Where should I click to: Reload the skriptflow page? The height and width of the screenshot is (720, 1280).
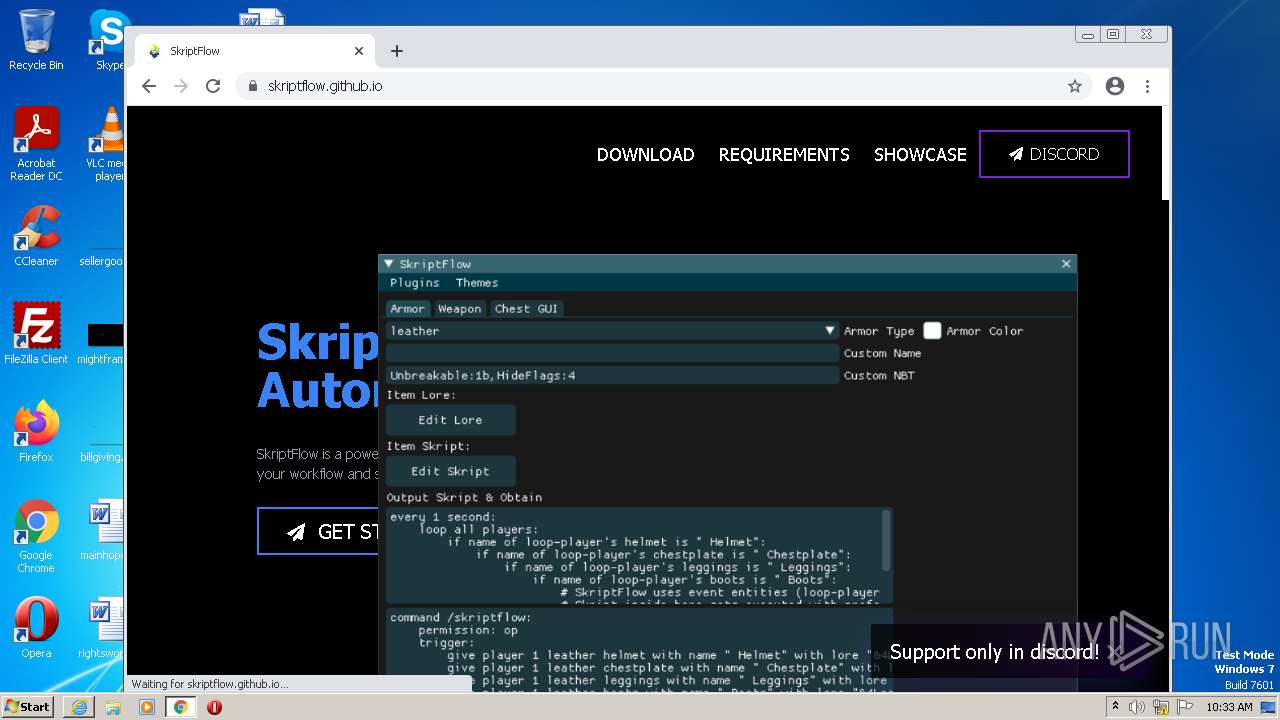pyautogui.click(x=213, y=86)
